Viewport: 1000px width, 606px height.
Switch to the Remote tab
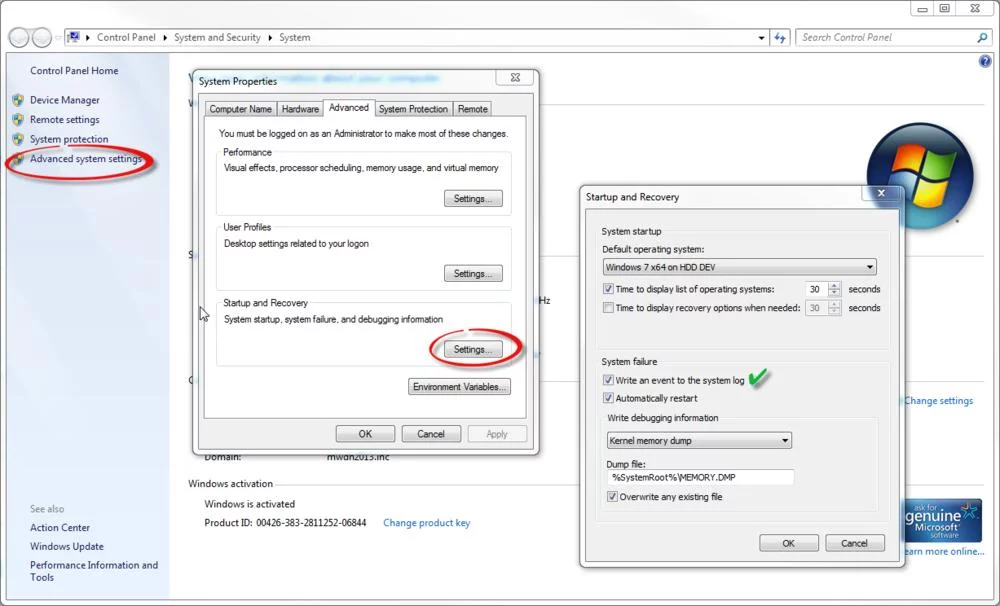click(x=473, y=109)
